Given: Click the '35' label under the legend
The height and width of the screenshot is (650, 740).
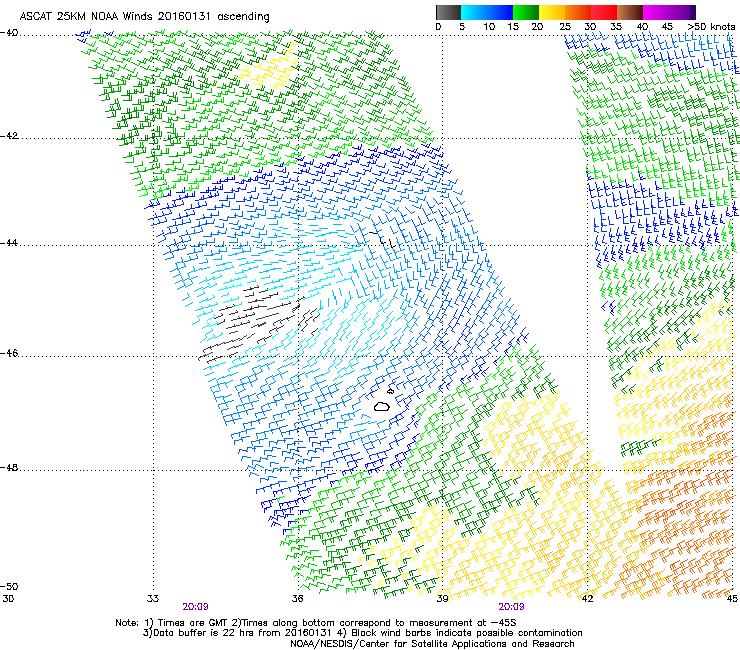Looking at the screenshot, I should pos(616,27).
